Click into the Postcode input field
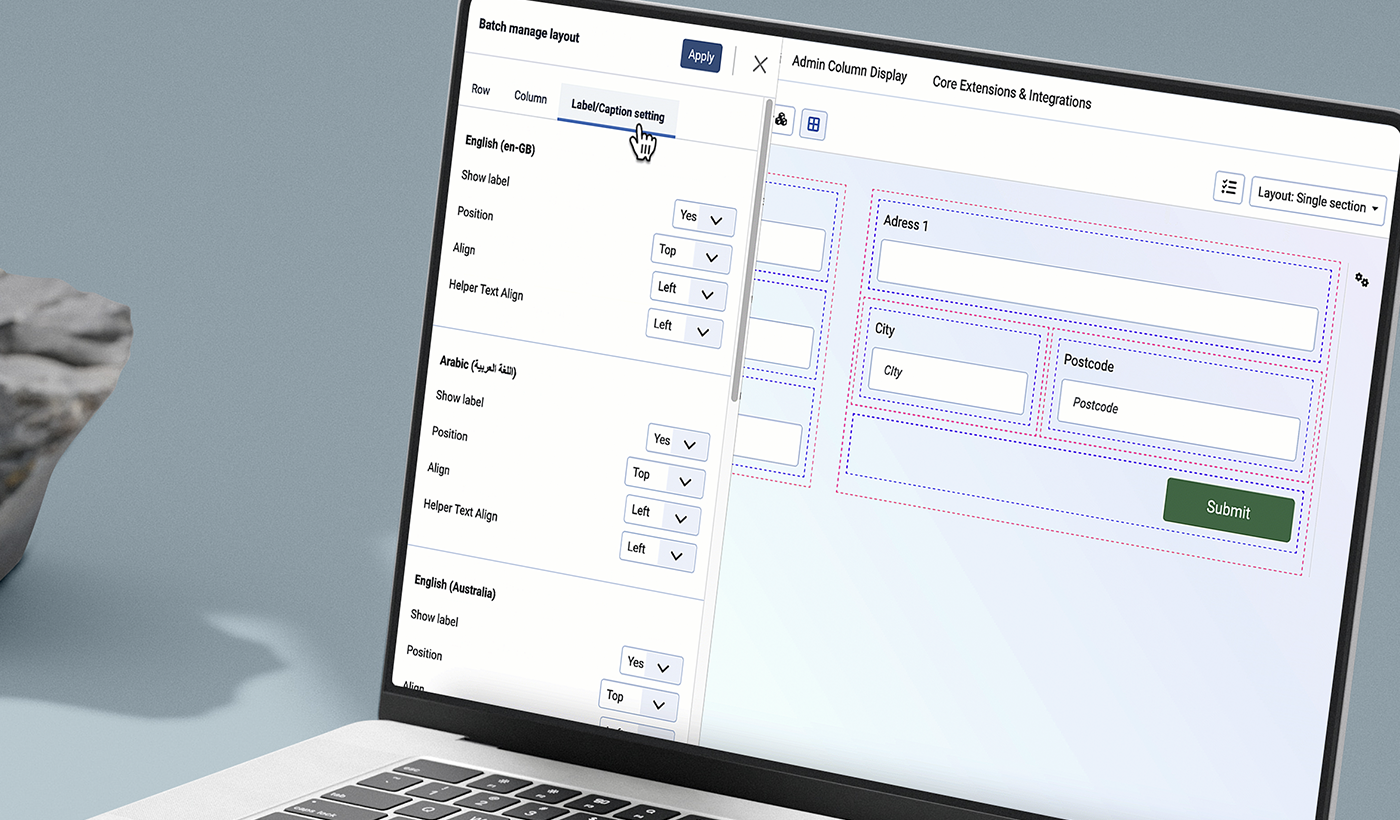This screenshot has width=1400, height=820. click(1178, 417)
